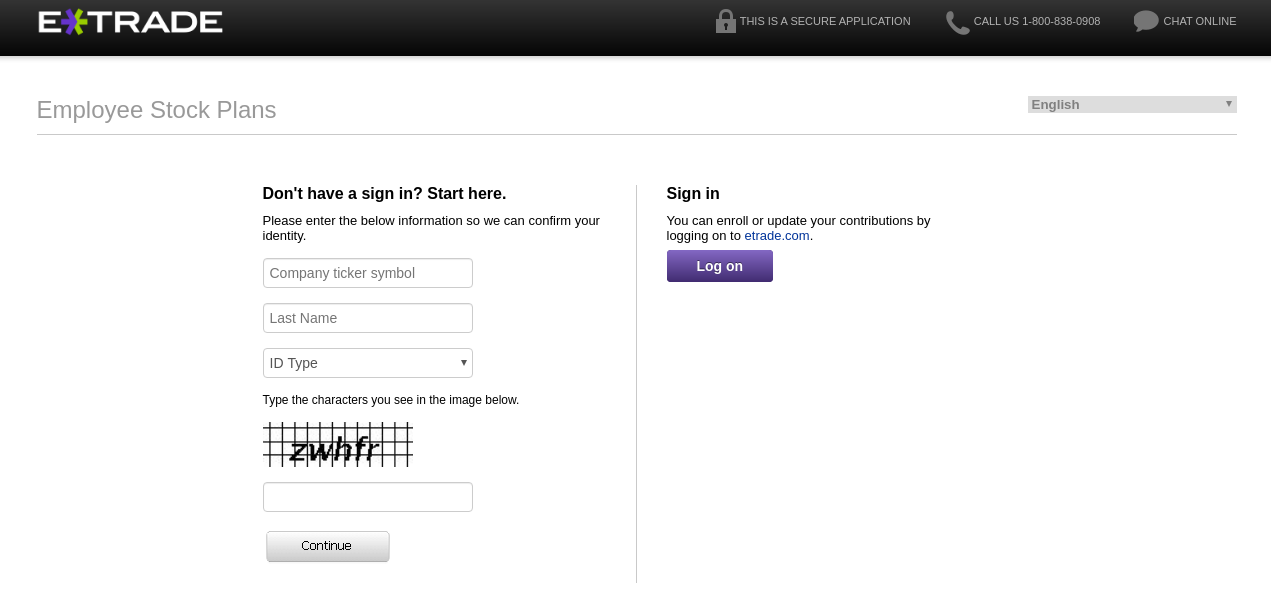
Task: Follow the etrade.com link
Action: (776, 236)
